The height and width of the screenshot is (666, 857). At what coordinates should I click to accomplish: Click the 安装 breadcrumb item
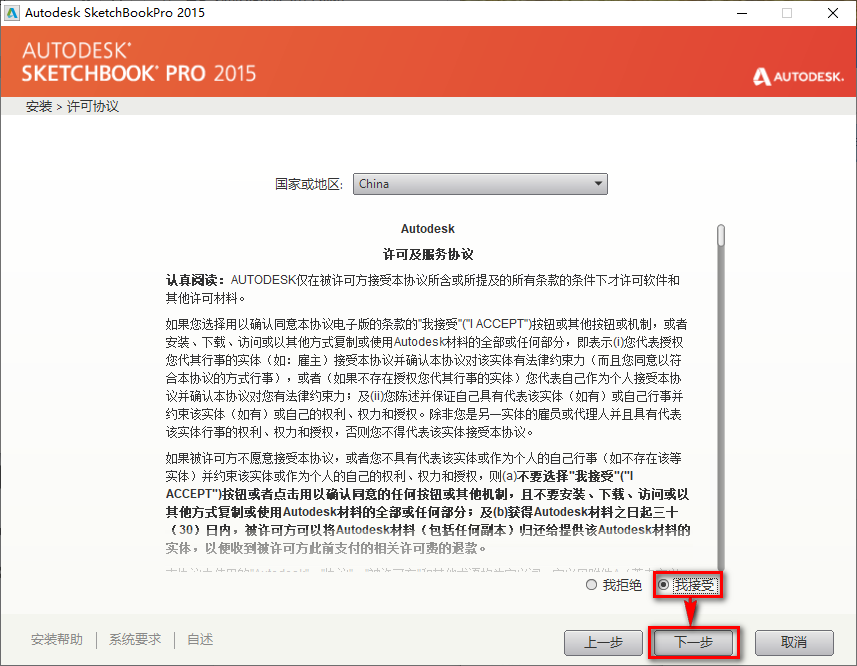point(38,106)
